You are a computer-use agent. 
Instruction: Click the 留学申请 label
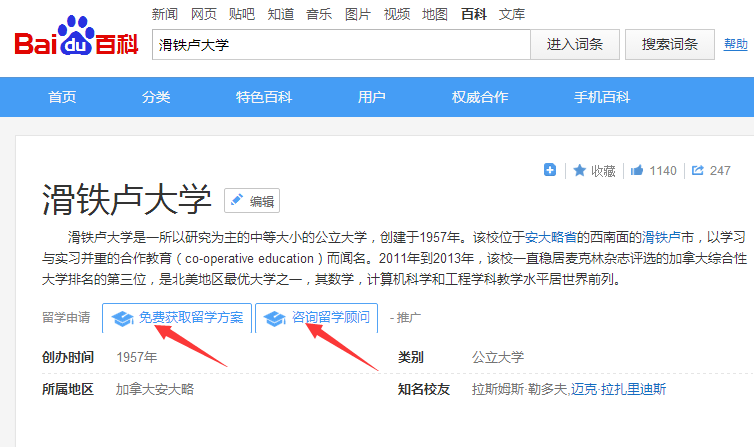[x=66, y=317]
